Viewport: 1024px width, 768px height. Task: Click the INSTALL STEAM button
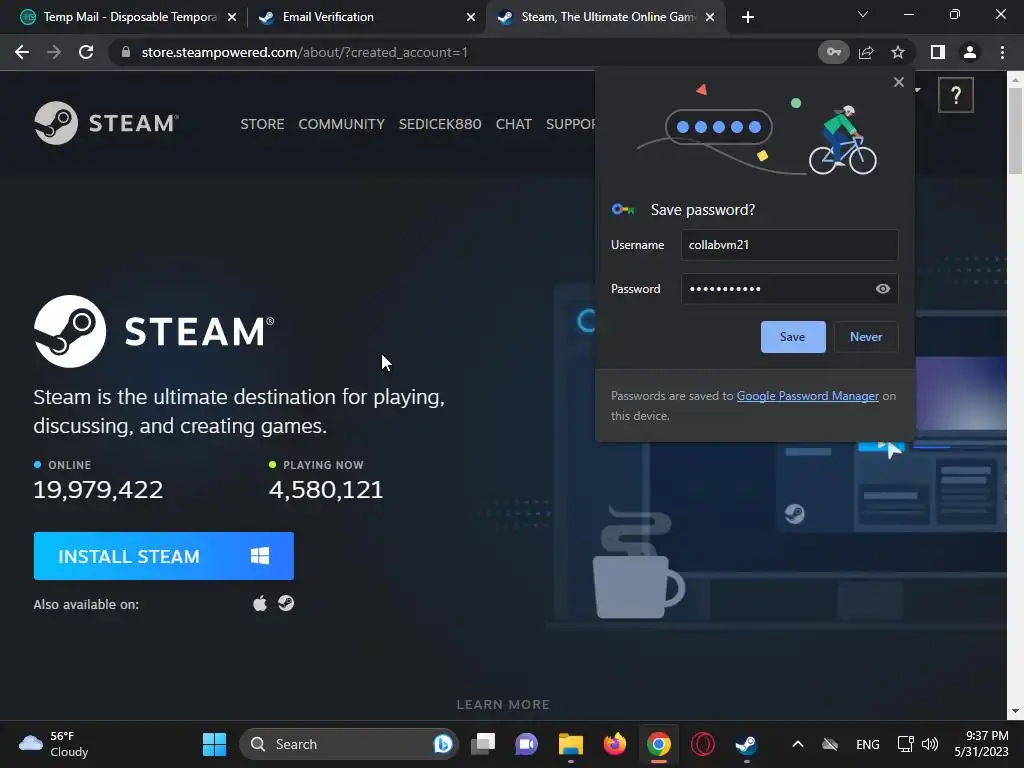tap(164, 556)
